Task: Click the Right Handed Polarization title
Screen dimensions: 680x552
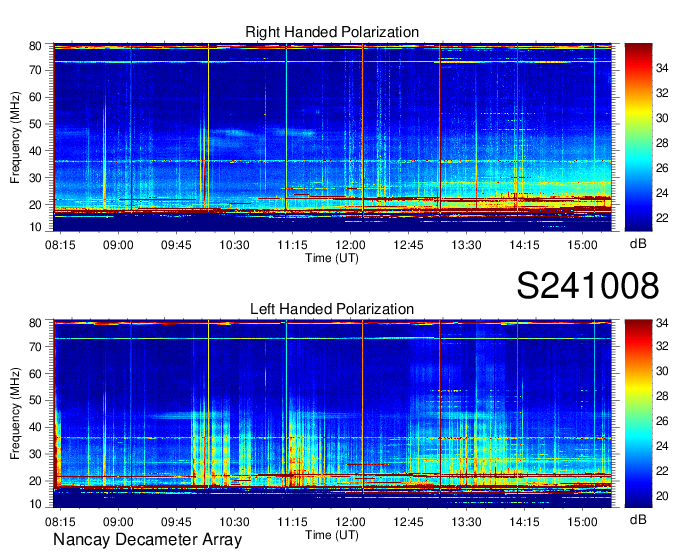Action: coord(332,32)
